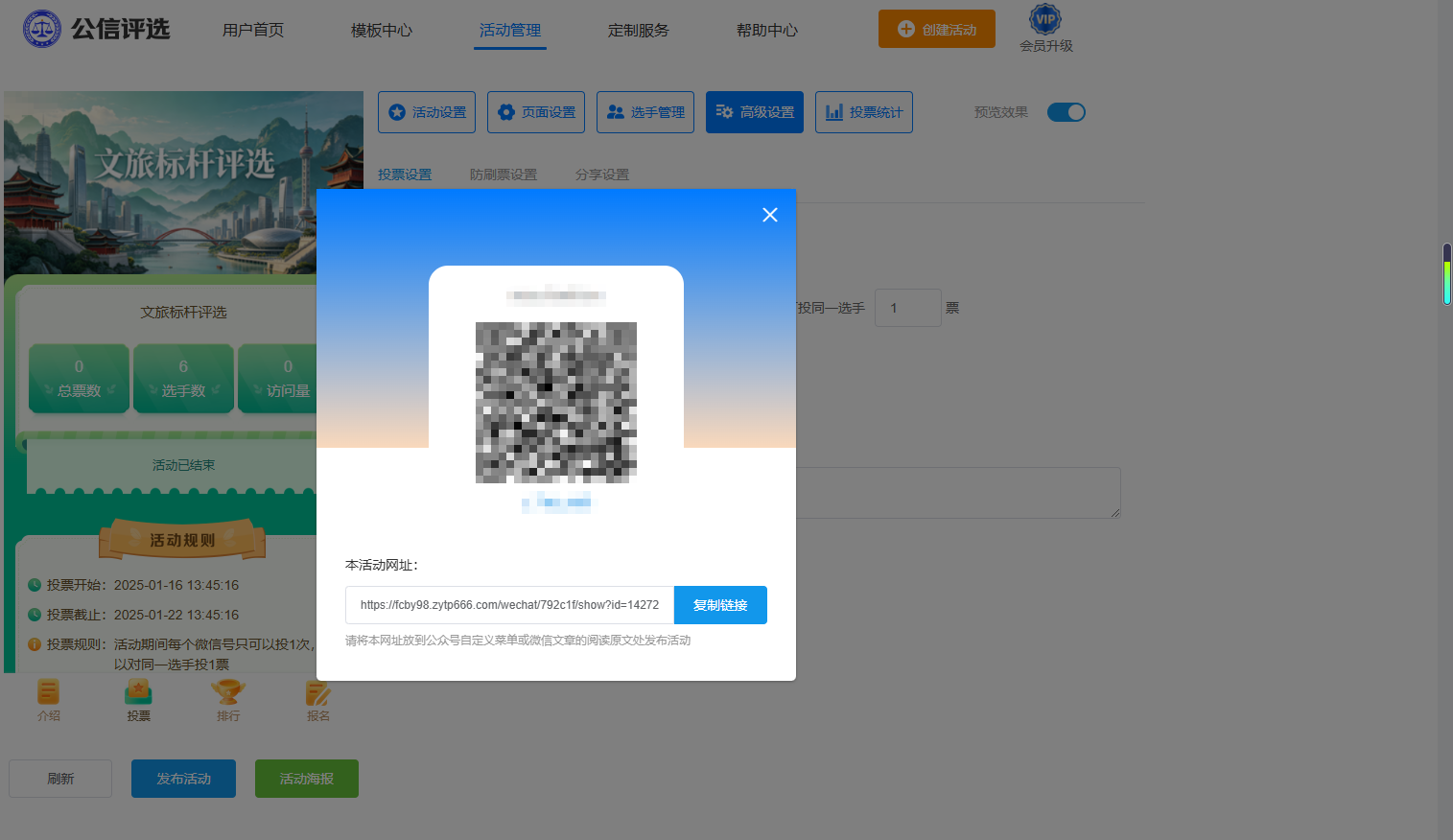
Task: Toggle the 预览效果 switch
Action: pos(1066,112)
